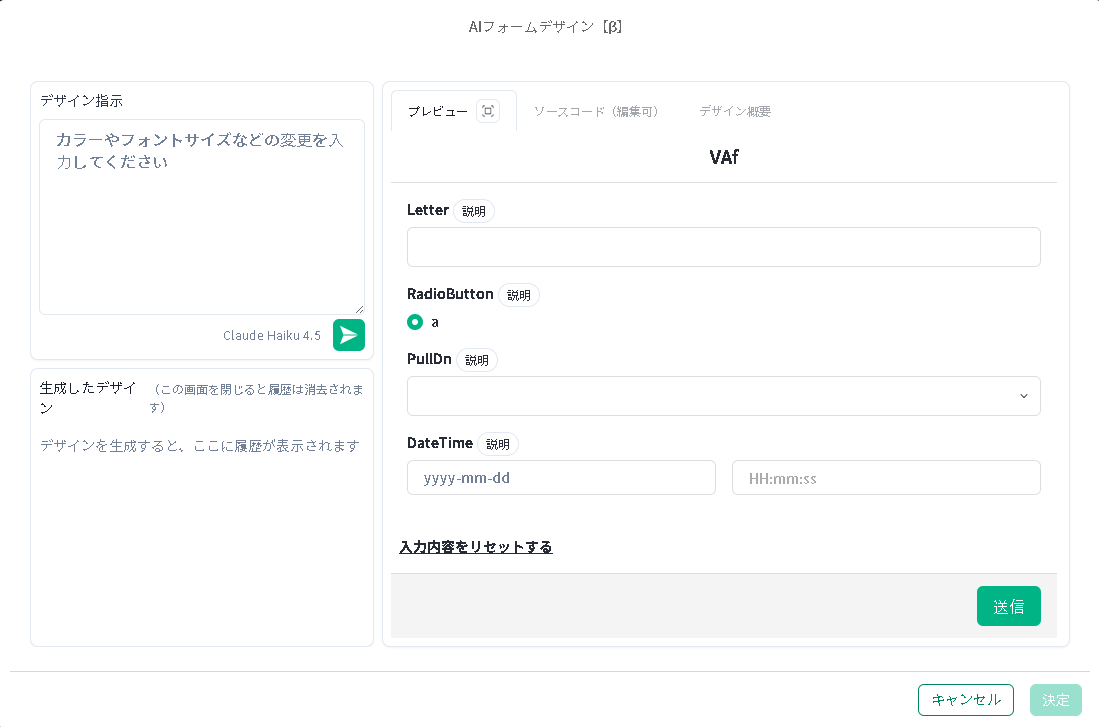The image size is (1099, 727).
Task: Switch to the プレビュー tab
Action: point(437,111)
